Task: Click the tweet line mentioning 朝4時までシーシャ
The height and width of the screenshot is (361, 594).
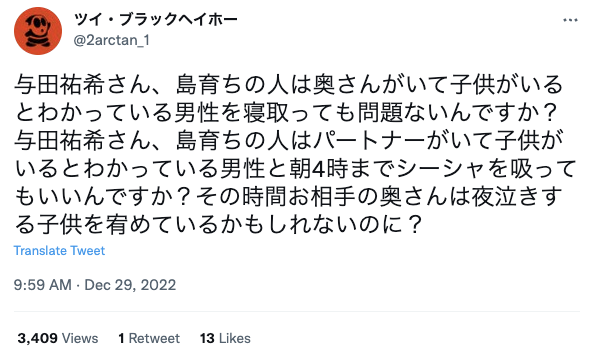Action: 295,169
